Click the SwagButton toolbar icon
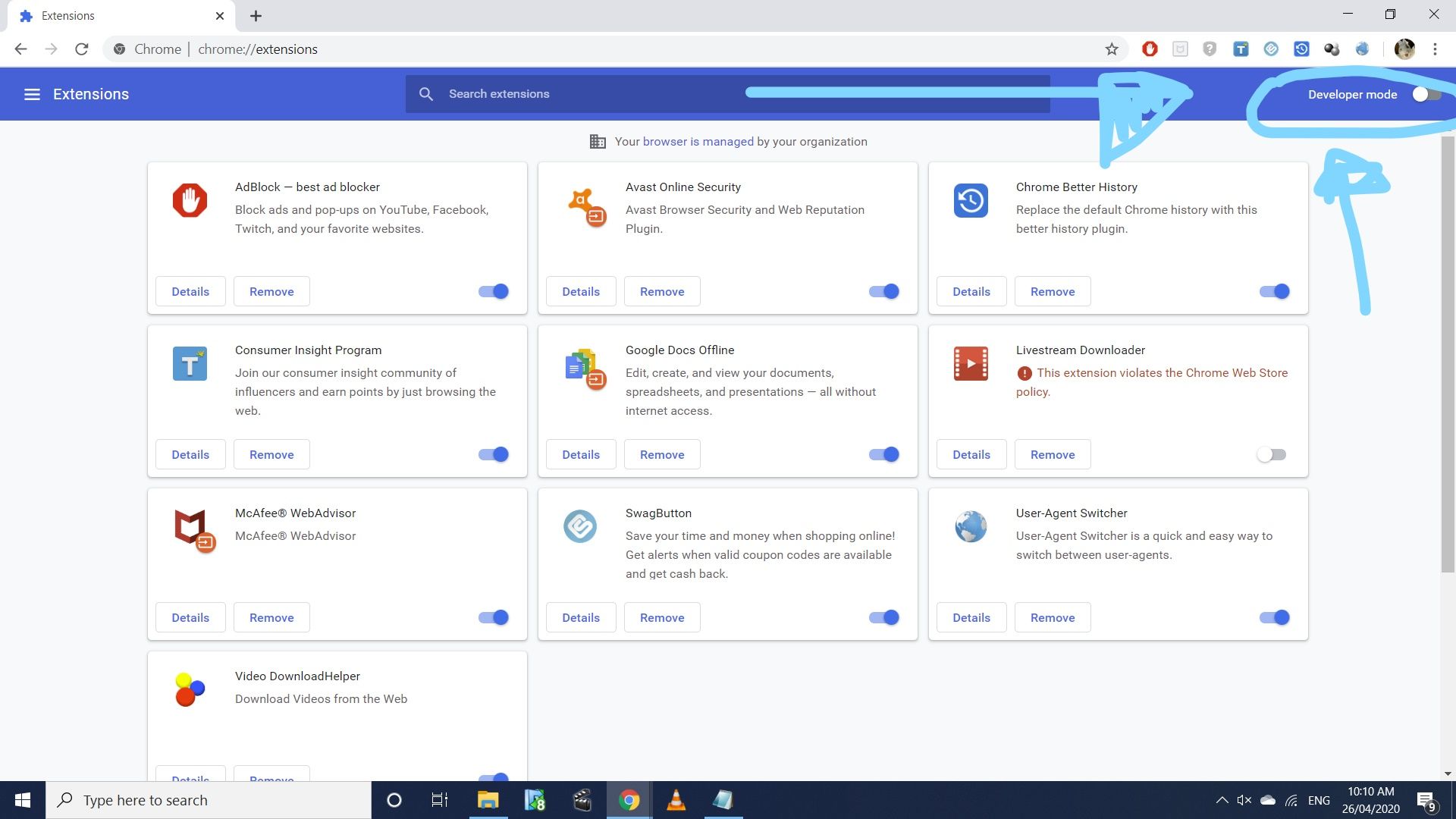1456x819 pixels. (1271, 49)
